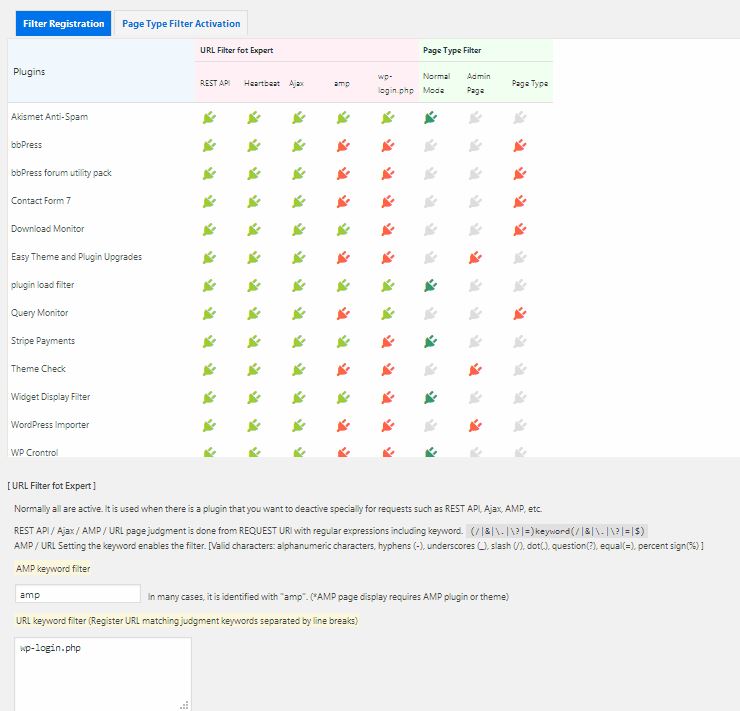Toggle Theme Check Admin Page plug icon

475,369
